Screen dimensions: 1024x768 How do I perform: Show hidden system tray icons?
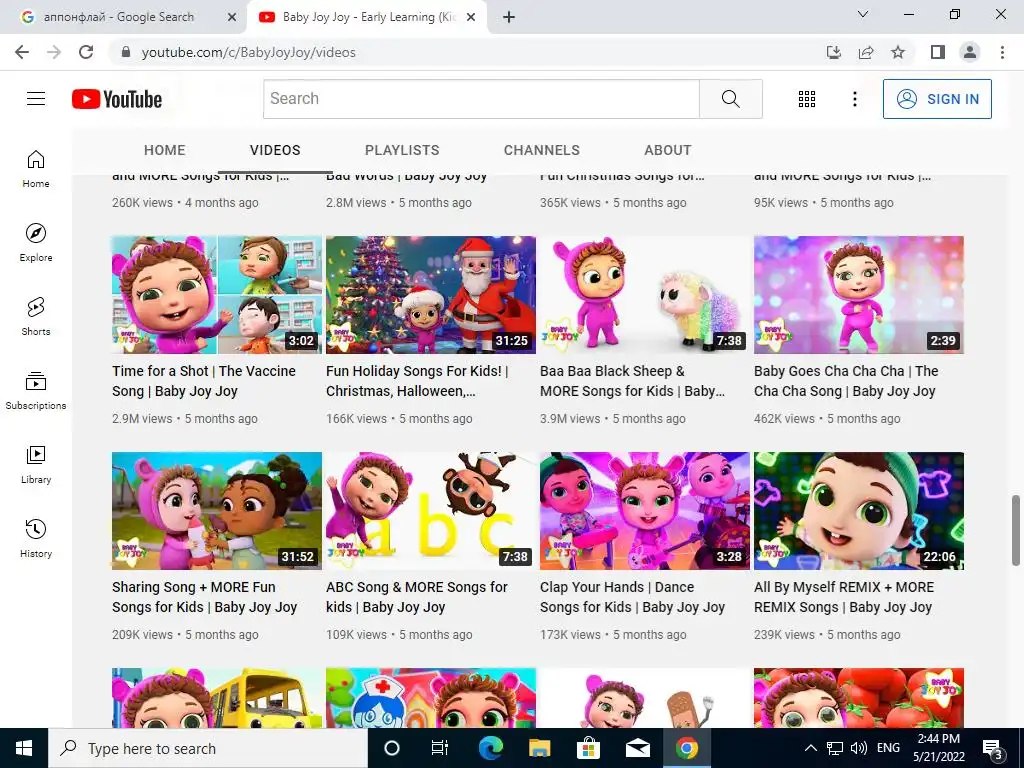point(810,748)
